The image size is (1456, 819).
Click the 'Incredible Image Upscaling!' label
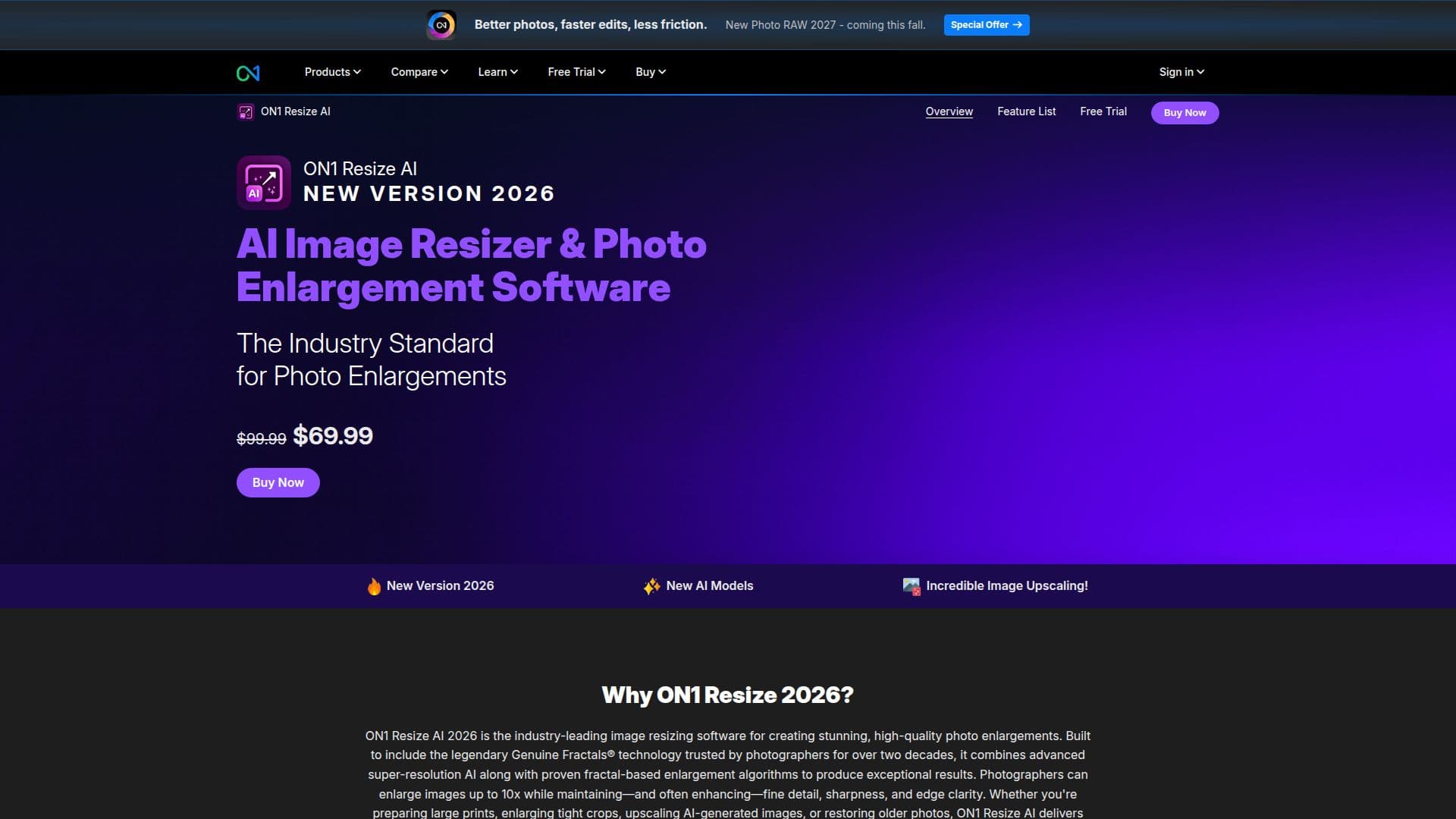tap(1006, 586)
